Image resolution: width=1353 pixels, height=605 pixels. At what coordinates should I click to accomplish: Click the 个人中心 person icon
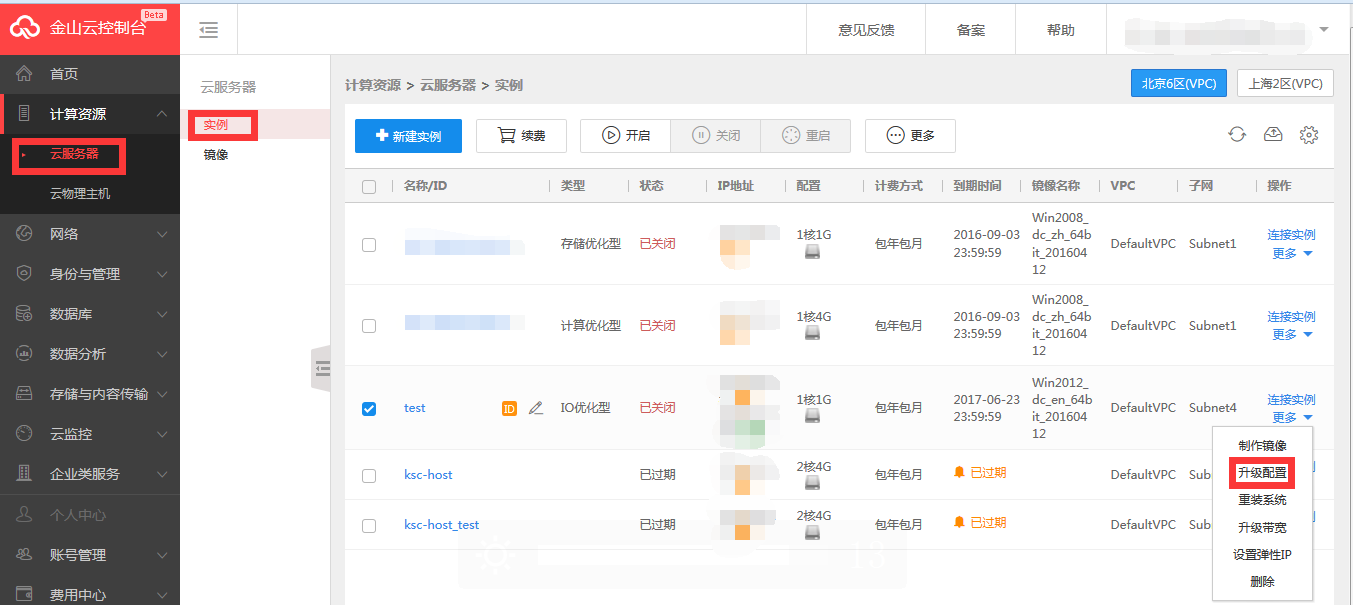(x=25, y=515)
